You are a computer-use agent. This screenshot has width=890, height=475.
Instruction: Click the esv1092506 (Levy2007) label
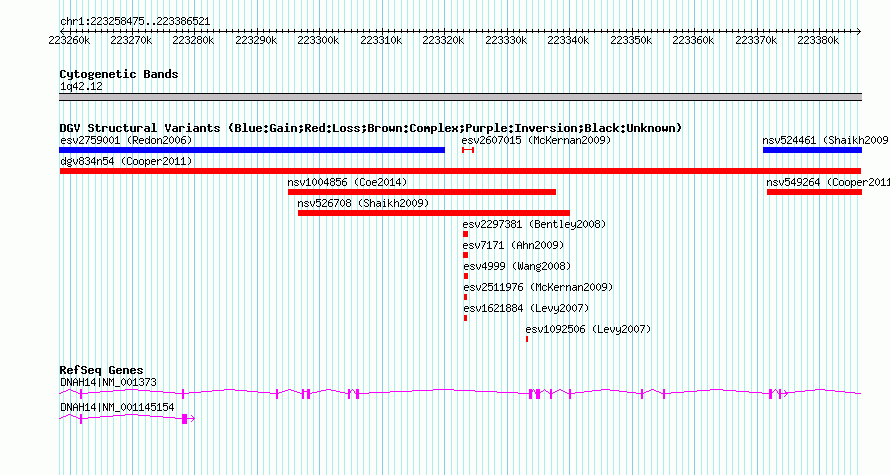point(588,329)
